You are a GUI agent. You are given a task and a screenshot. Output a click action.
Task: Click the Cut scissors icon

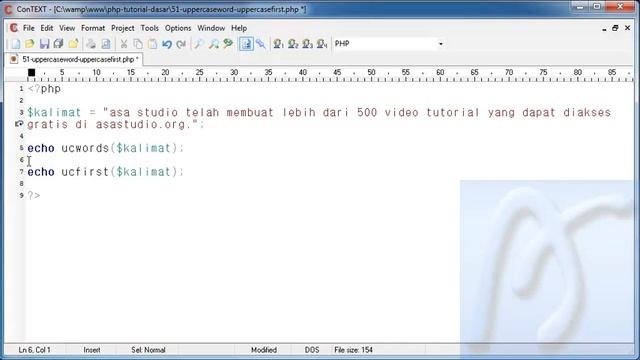(x=123, y=44)
